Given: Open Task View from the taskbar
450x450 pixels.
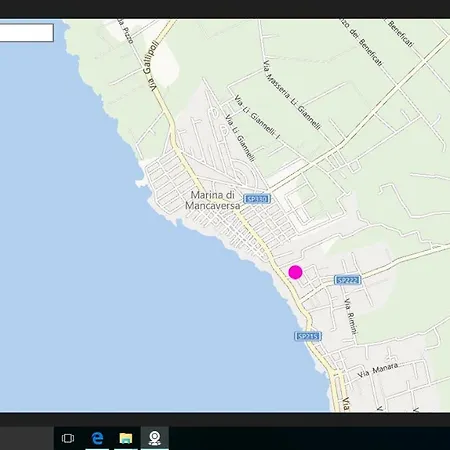Looking at the screenshot, I should pos(68,438).
